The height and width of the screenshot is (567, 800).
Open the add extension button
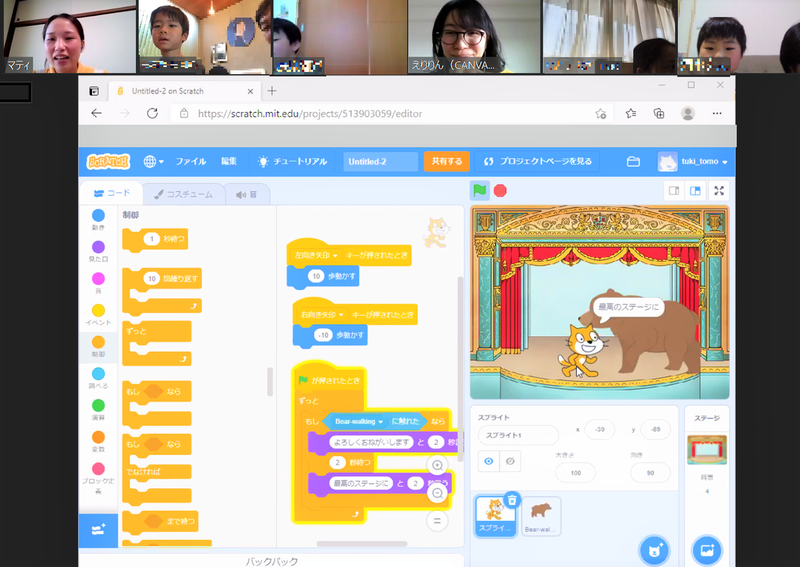tap(98, 530)
